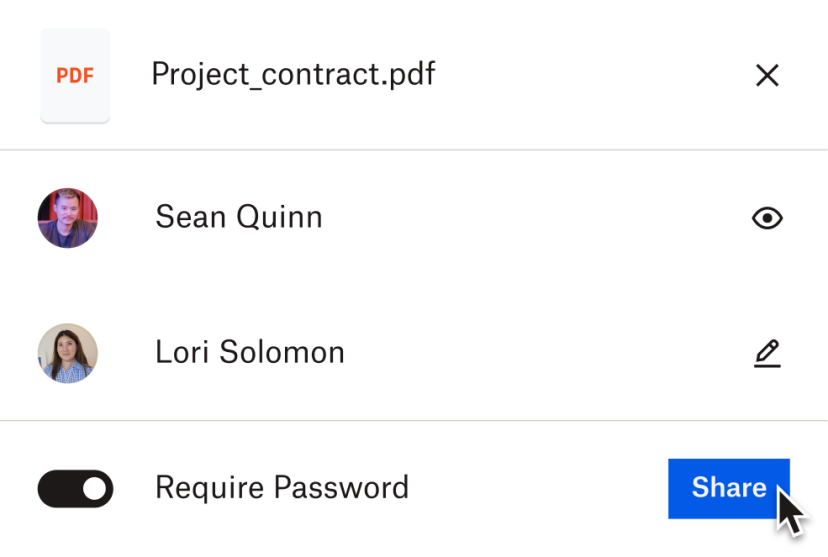Open the PDF thumbnail next to file name
The height and width of the screenshot is (557, 828).
(x=75, y=76)
